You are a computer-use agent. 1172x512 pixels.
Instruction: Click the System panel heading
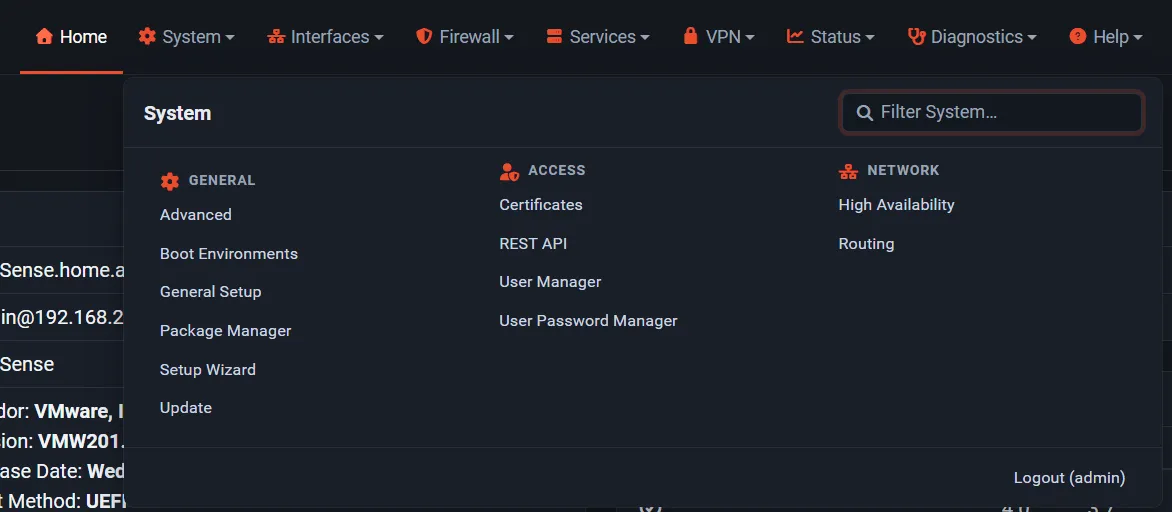click(x=177, y=114)
